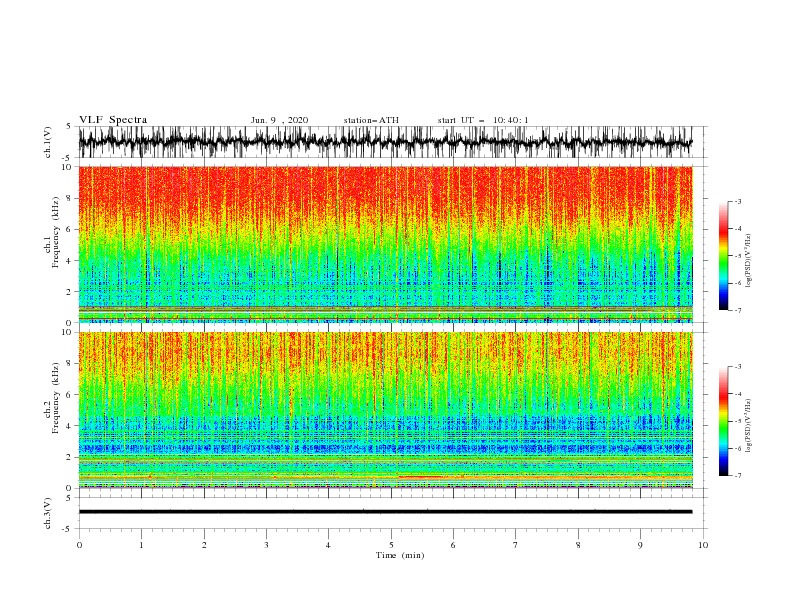This screenshot has height=612, width=792.
Task: Click the "ch.3(V)" axis label
Action: pos(48,513)
